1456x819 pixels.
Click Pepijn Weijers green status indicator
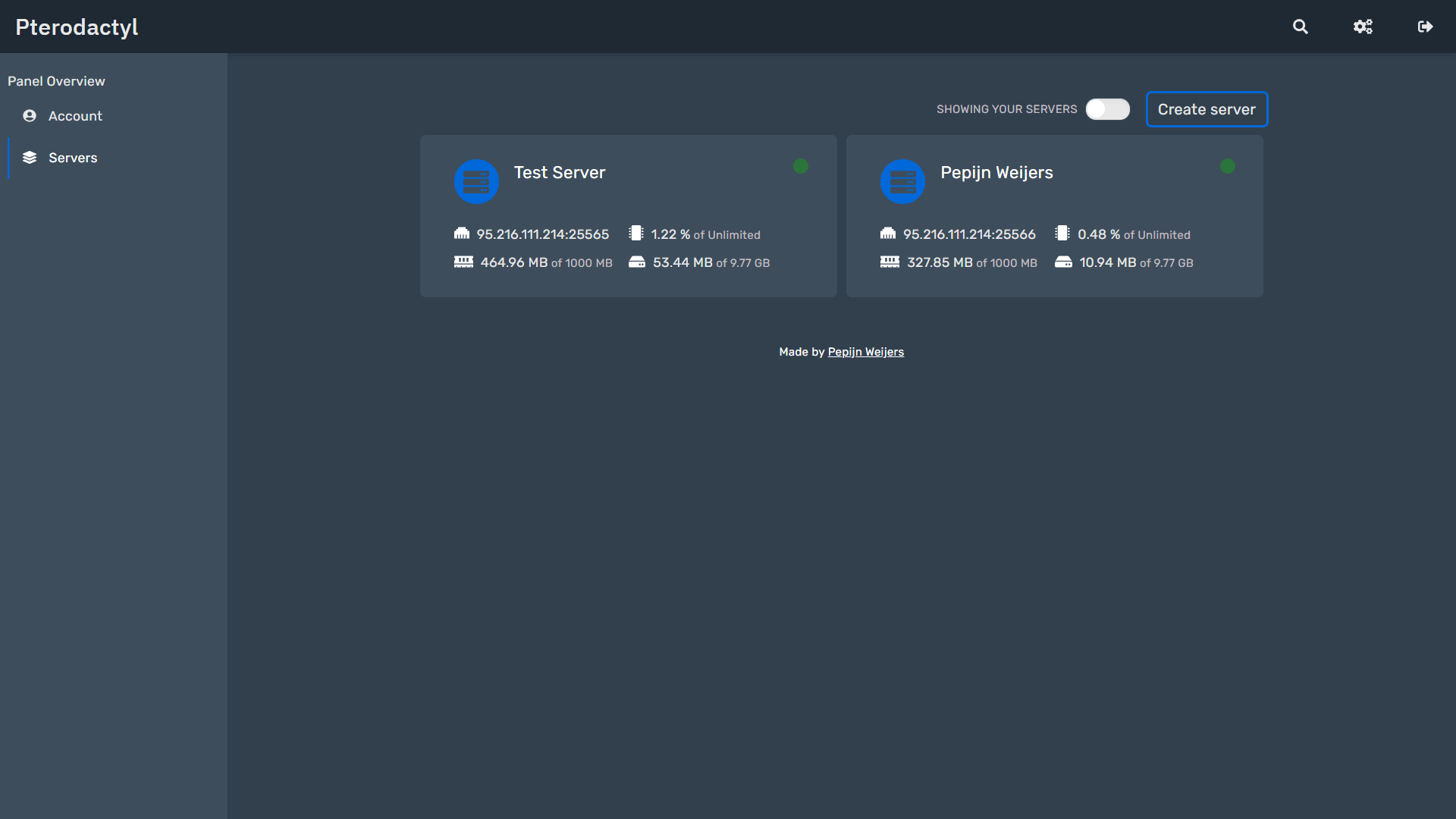[x=1228, y=166]
